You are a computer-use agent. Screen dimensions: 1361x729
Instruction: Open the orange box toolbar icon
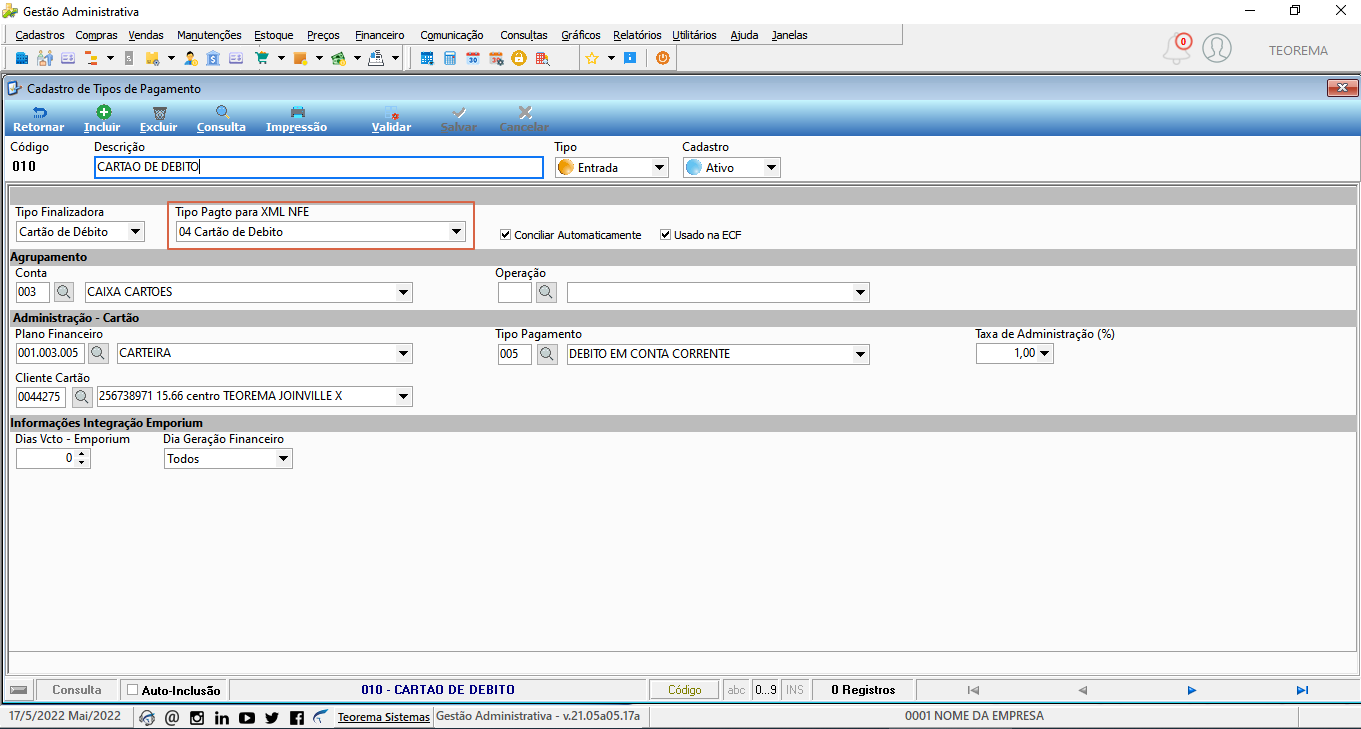click(300, 58)
